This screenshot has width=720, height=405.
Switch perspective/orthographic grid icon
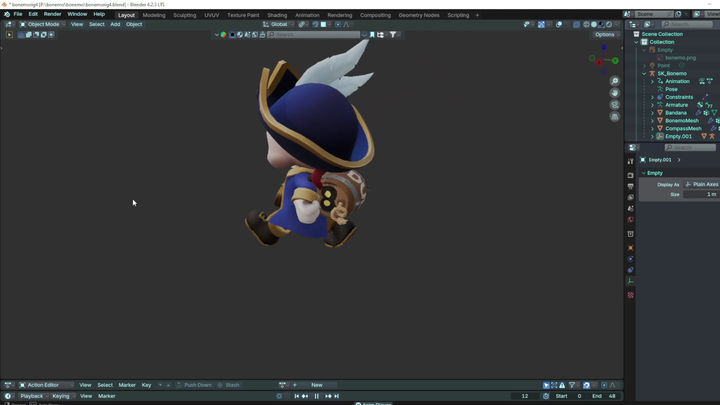pos(615,117)
